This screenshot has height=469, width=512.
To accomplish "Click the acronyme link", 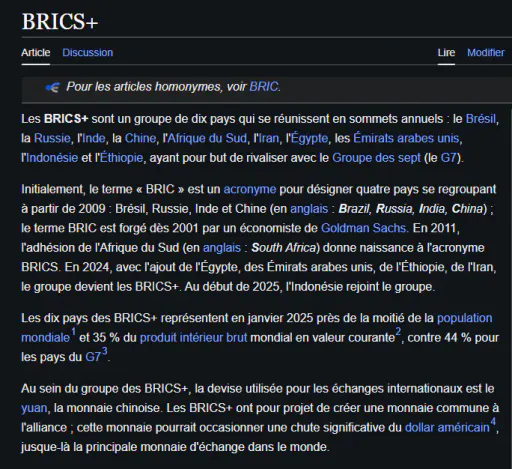I will (x=250, y=189).
